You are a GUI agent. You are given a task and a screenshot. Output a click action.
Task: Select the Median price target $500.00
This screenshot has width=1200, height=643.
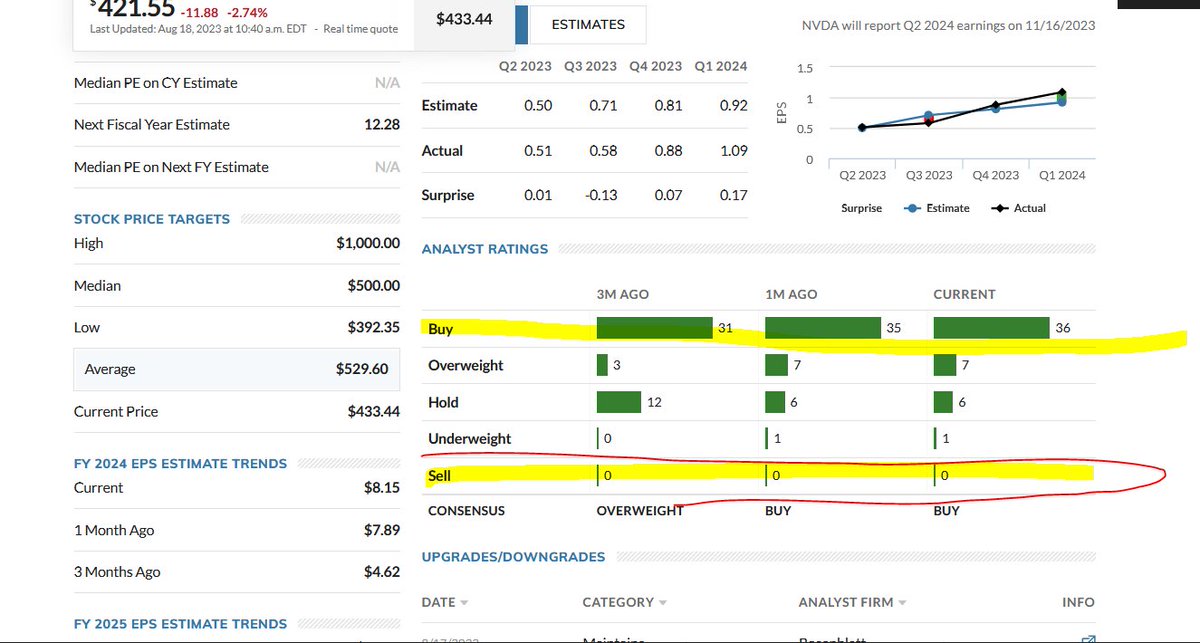374,286
